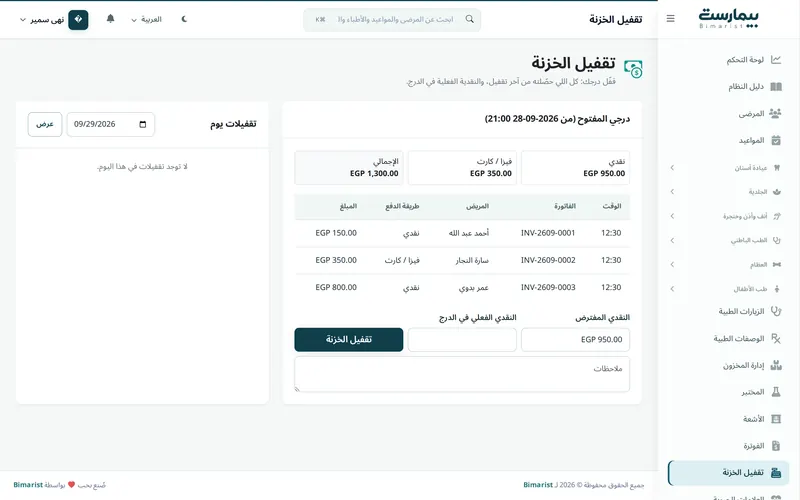Click the الزيارات الطبية stethoscope icon
The width and height of the screenshot is (800, 500).
(x=776, y=311)
